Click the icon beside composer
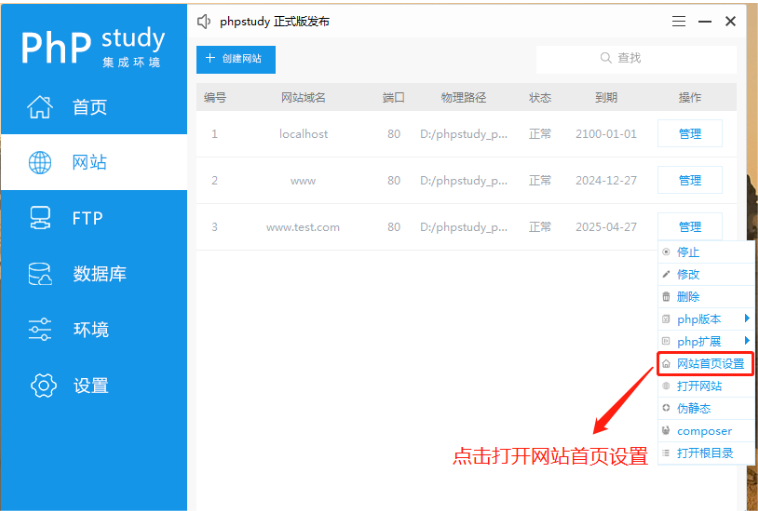758x511 pixels. [666, 430]
